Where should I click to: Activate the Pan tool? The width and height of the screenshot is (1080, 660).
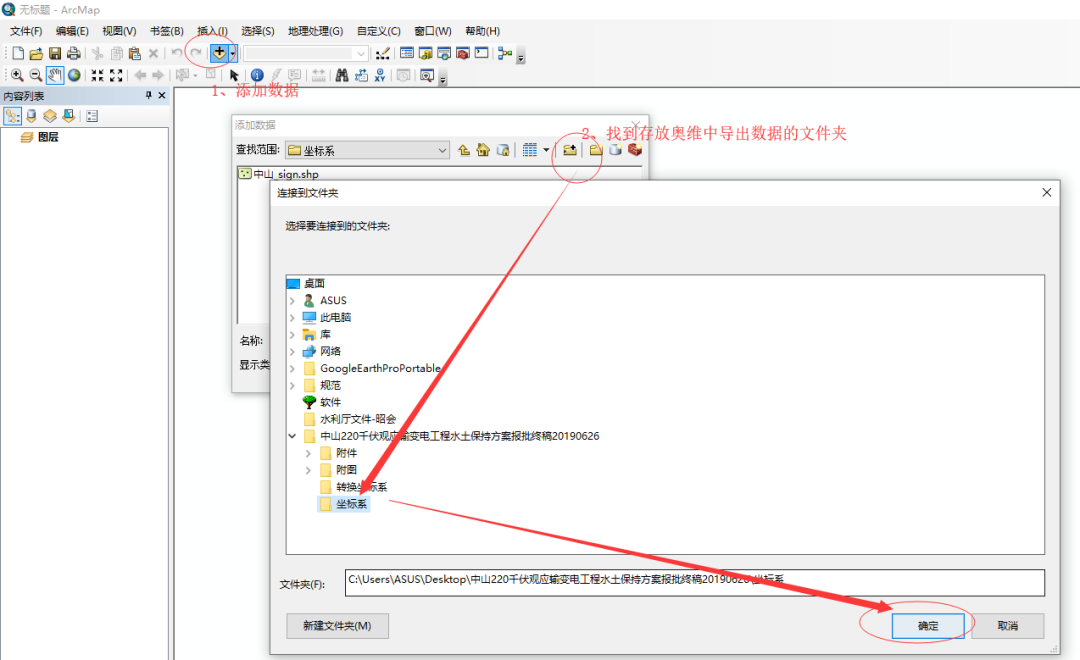pyautogui.click(x=55, y=74)
